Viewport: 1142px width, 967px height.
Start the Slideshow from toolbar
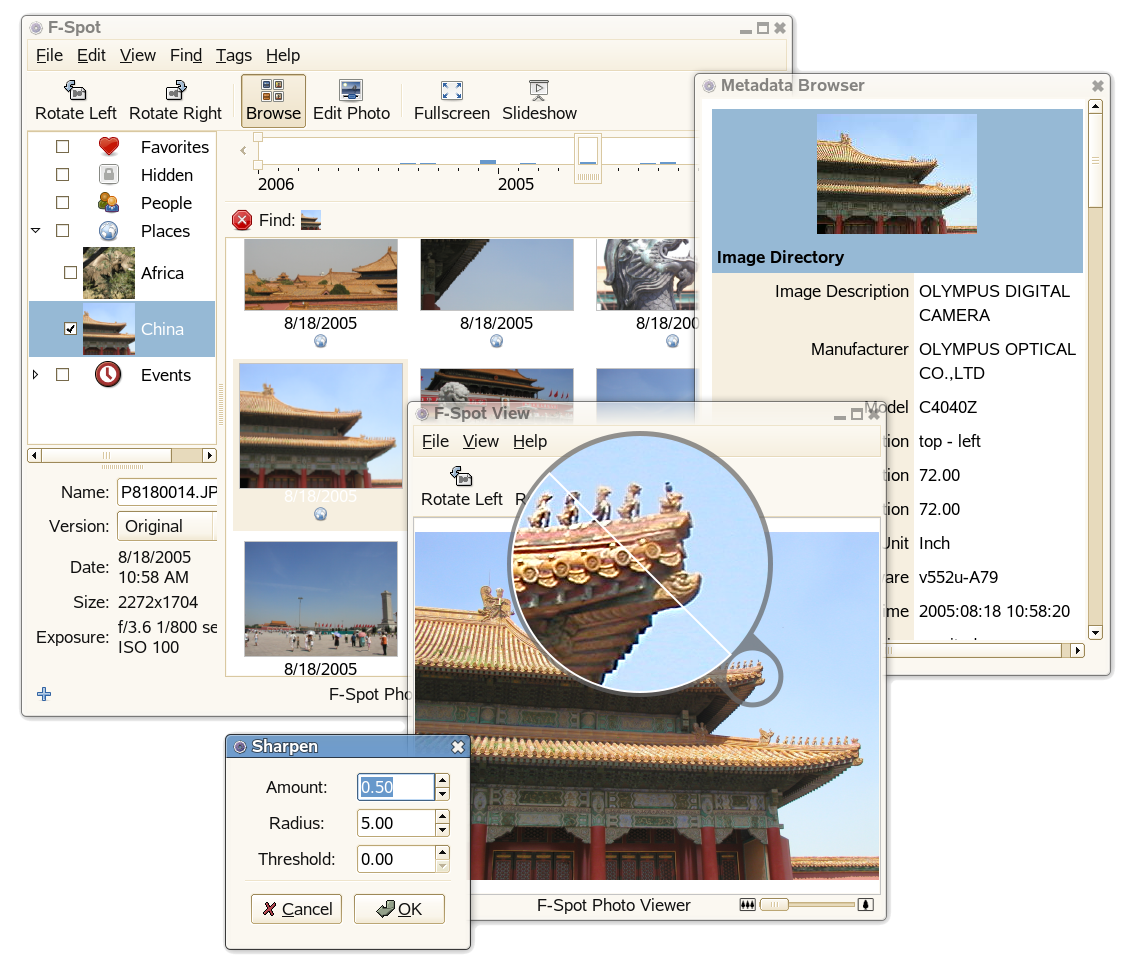tap(539, 100)
